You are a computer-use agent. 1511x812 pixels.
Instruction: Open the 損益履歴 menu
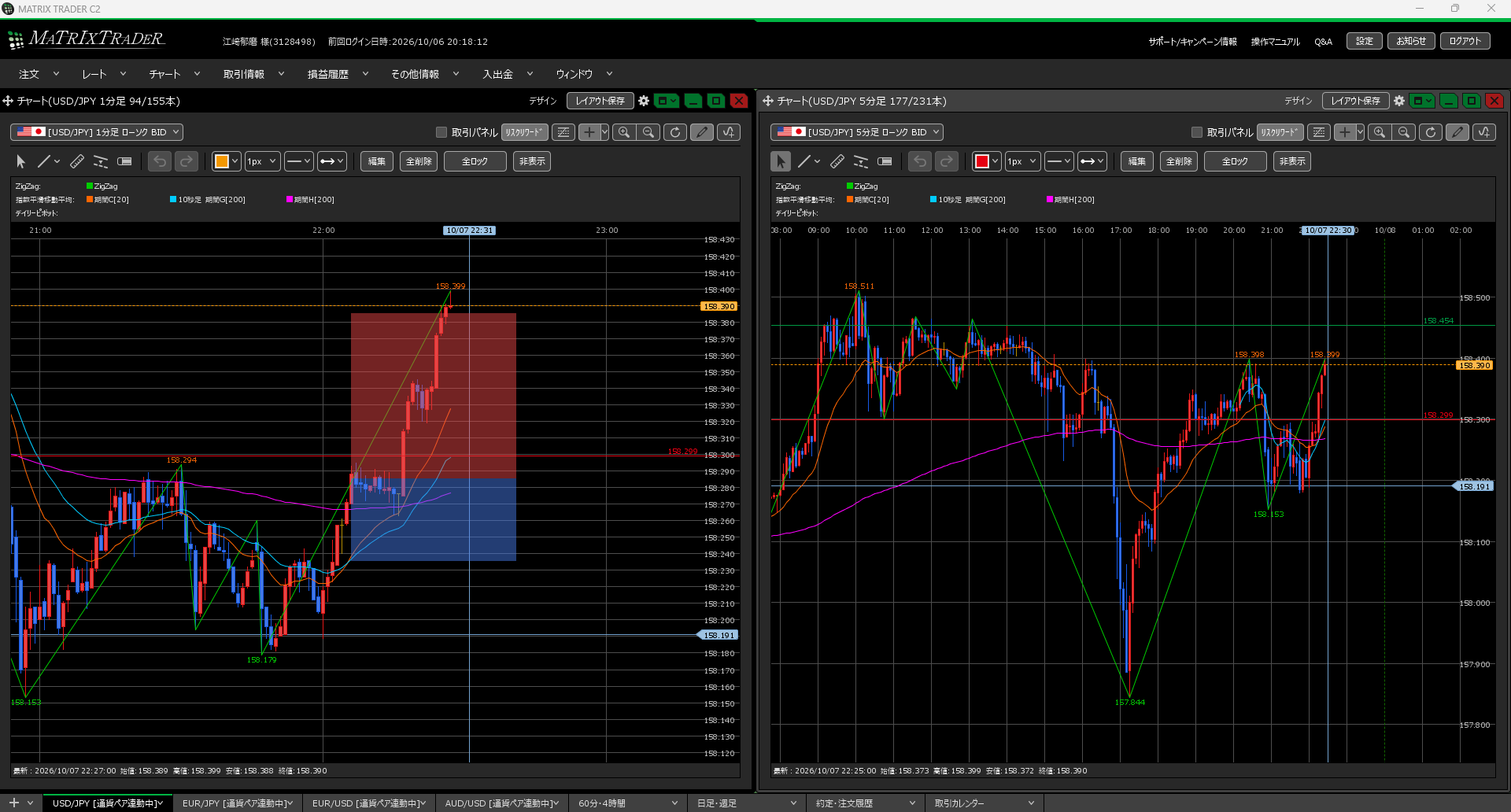(x=338, y=74)
